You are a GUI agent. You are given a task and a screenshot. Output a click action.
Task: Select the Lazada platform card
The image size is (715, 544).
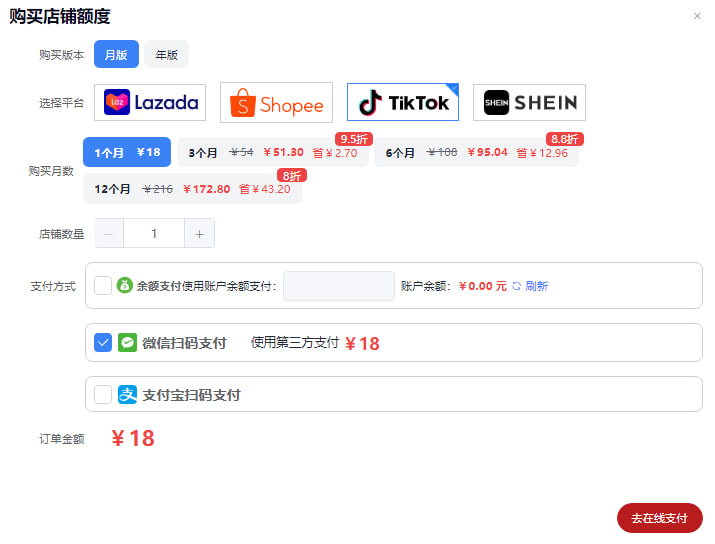pyautogui.click(x=150, y=102)
